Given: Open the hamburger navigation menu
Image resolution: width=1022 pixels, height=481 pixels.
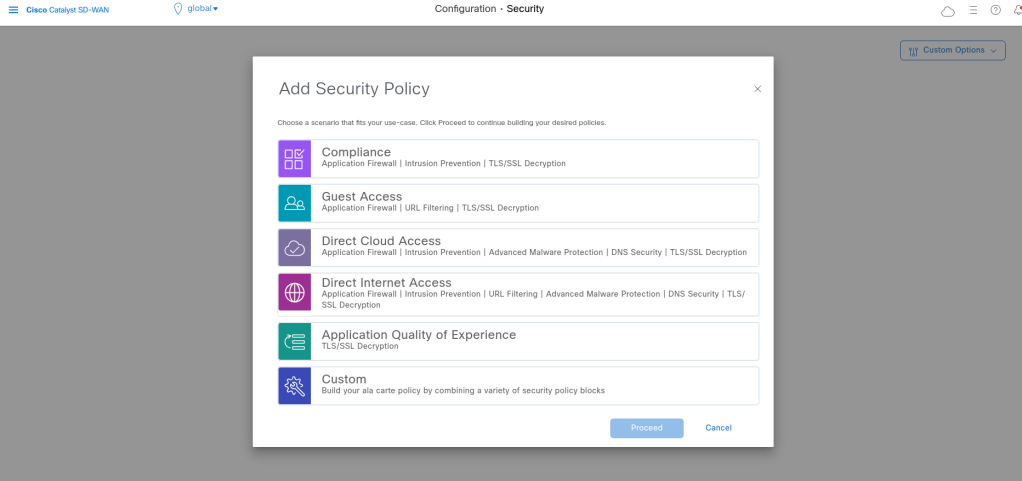Looking at the screenshot, I should coord(13,9).
